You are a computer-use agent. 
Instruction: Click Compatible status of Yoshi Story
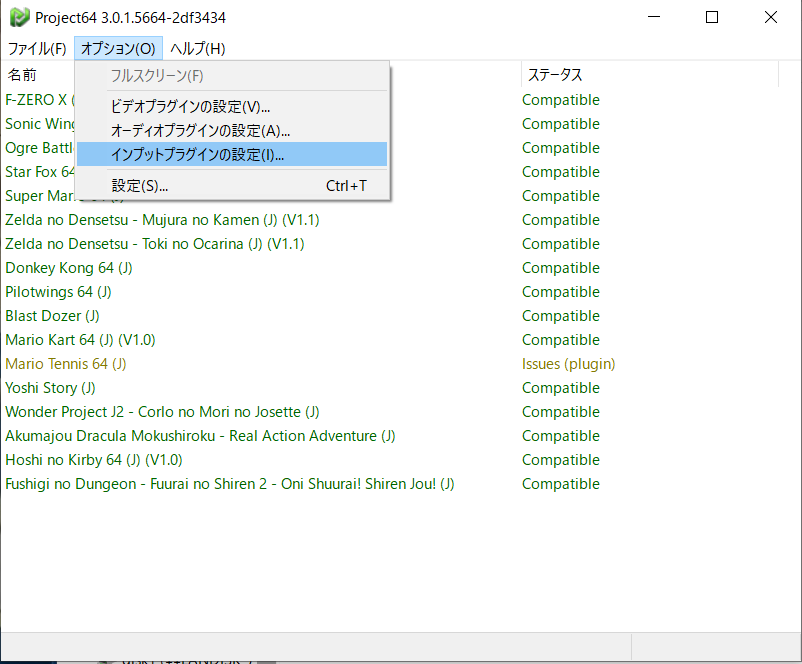click(561, 388)
